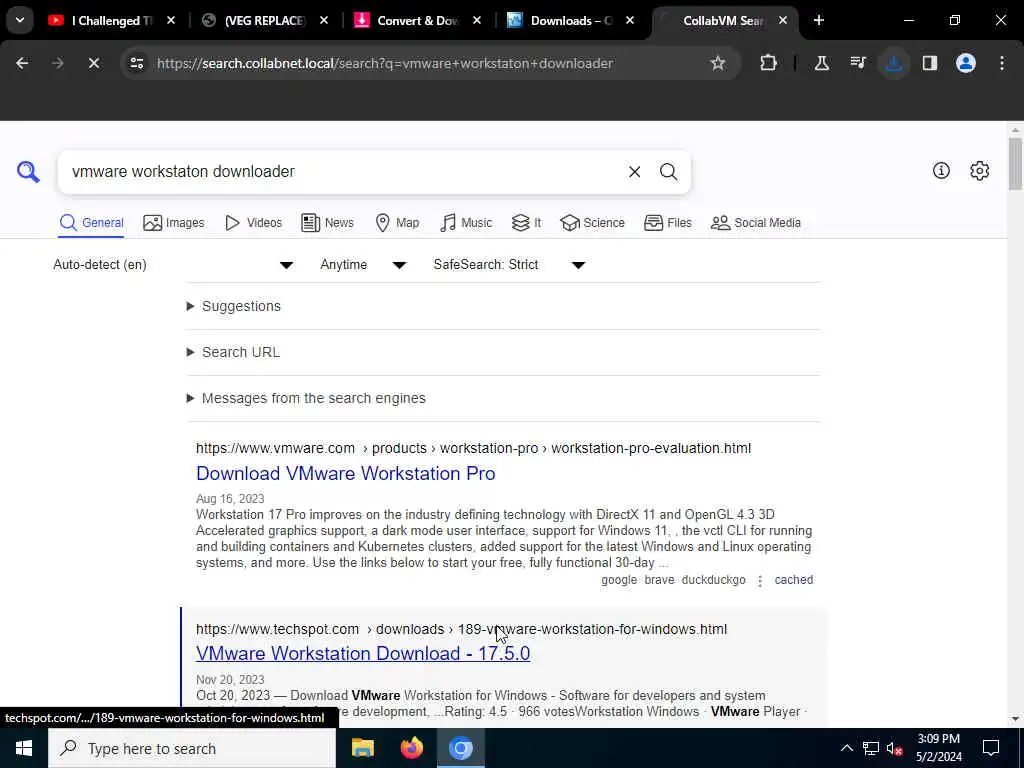Click the vmware.com result URL
1024x768 pixels.
pyautogui.click(x=473, y=449)
